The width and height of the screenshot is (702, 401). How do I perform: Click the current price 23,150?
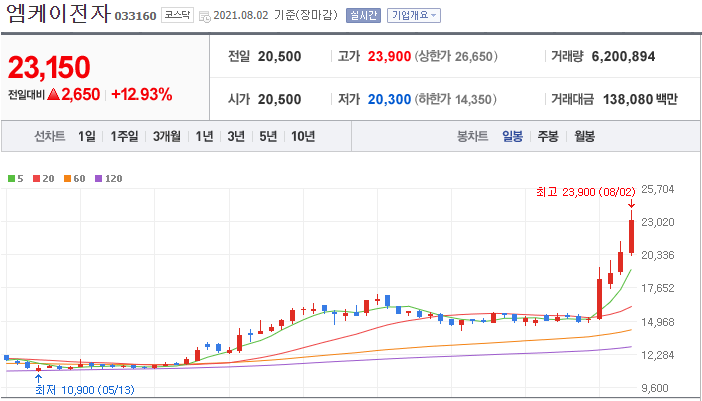49,68
